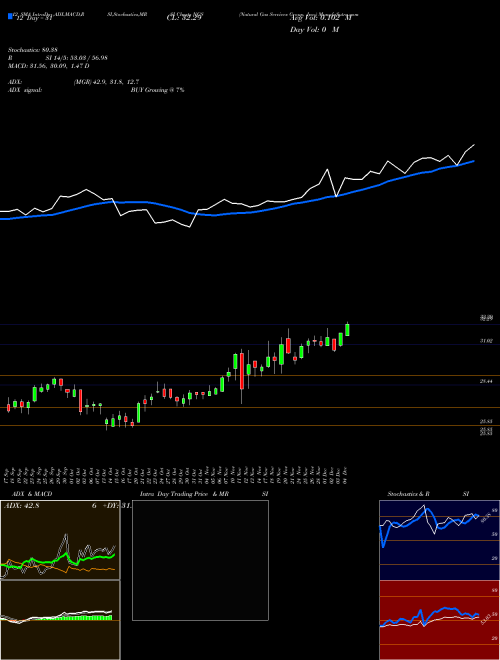Image resolution: width=500 pixels, height=660 pixels.
Task: Click the 'Avg Vol: 0.102 M' label
Action: coord(320,18)
